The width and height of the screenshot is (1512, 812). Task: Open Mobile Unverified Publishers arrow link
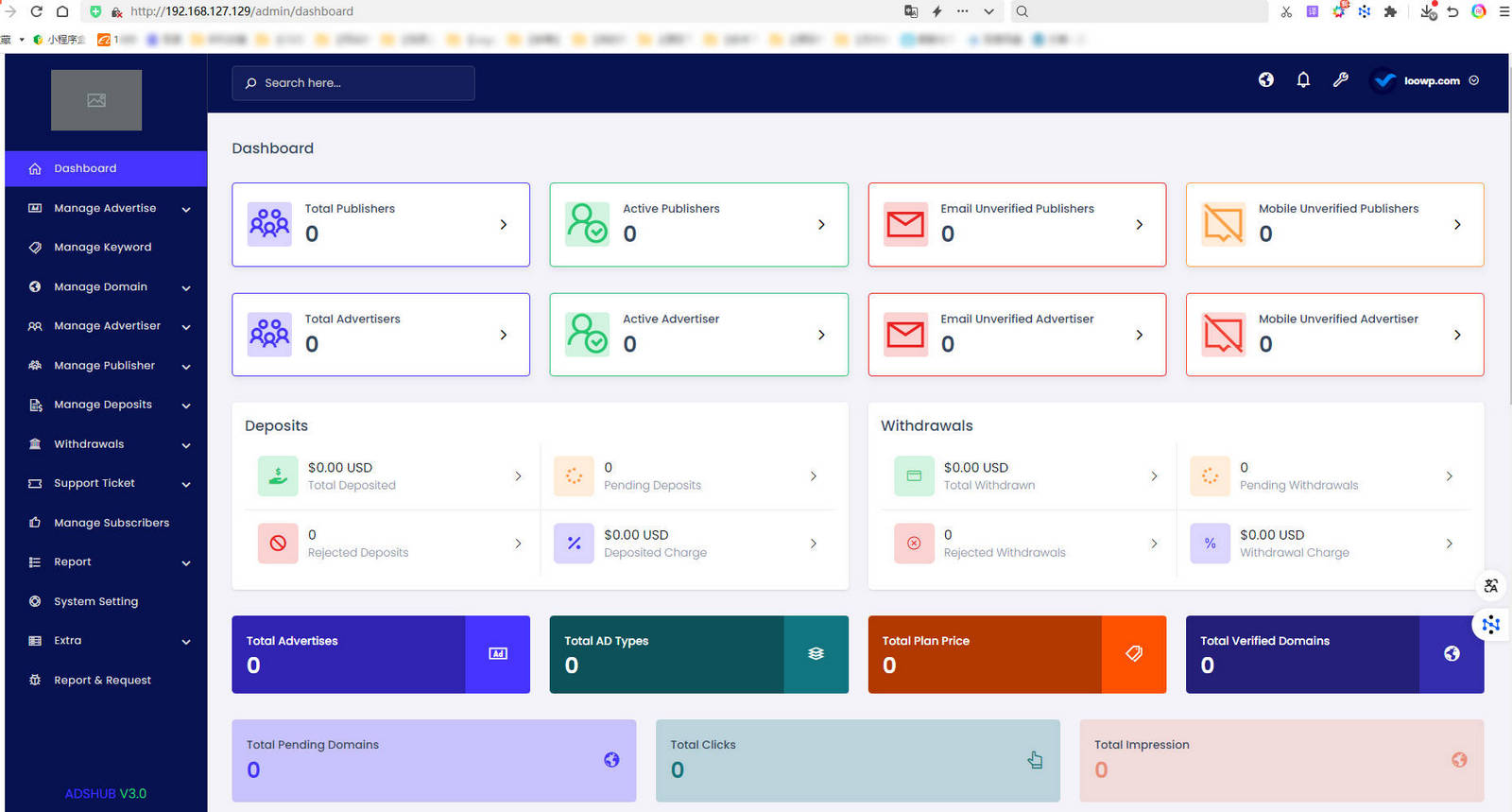coord(1457,225)
